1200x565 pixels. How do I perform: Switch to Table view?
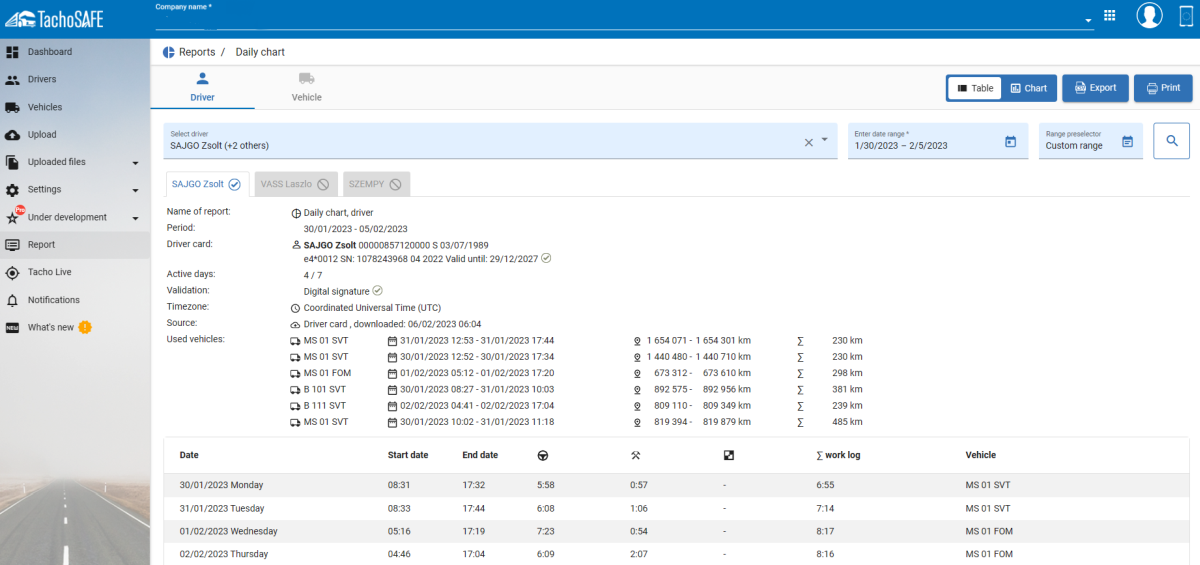(x=973, y=88)
